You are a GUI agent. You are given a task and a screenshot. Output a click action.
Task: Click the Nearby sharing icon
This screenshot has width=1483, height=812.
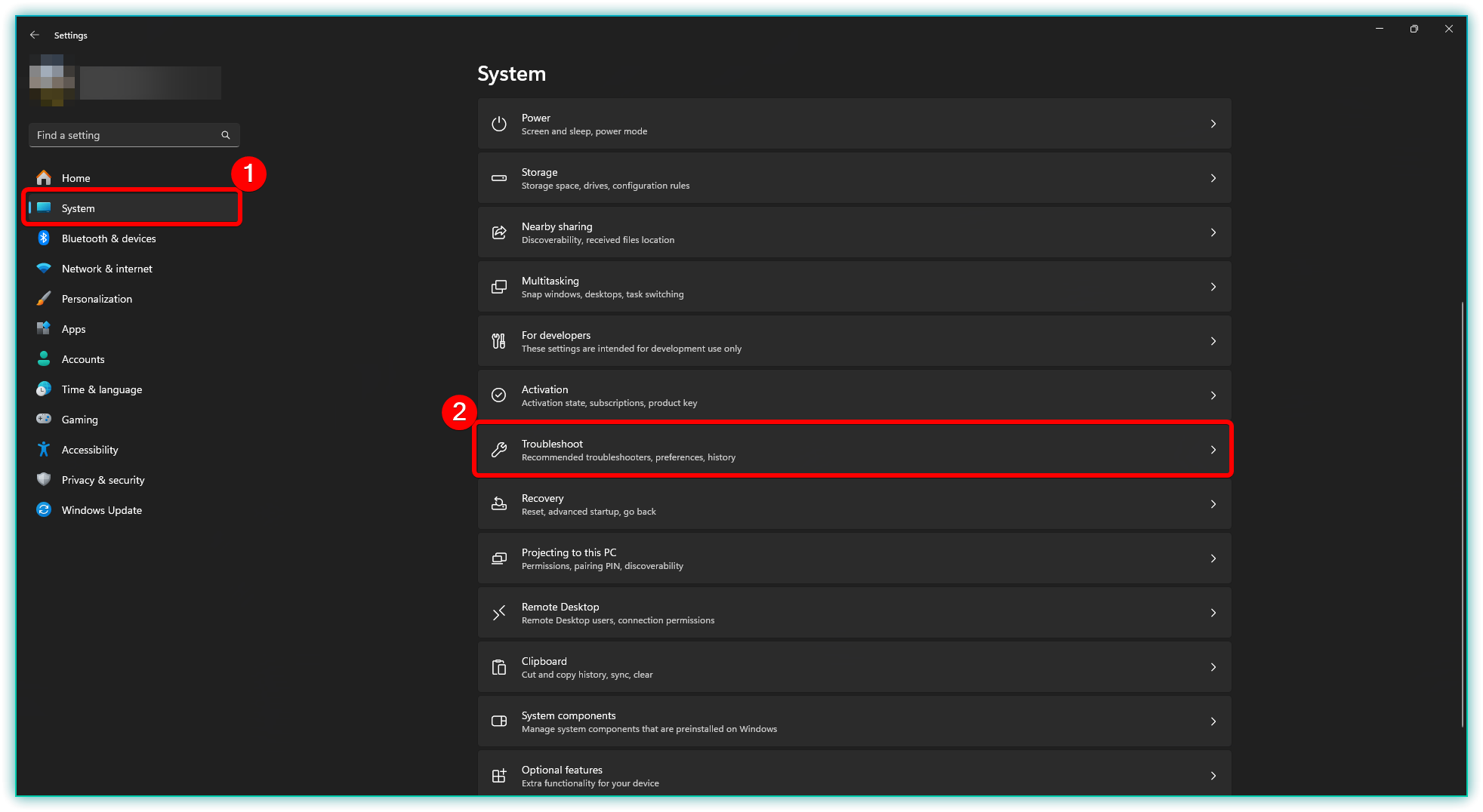tap(499, 232)
